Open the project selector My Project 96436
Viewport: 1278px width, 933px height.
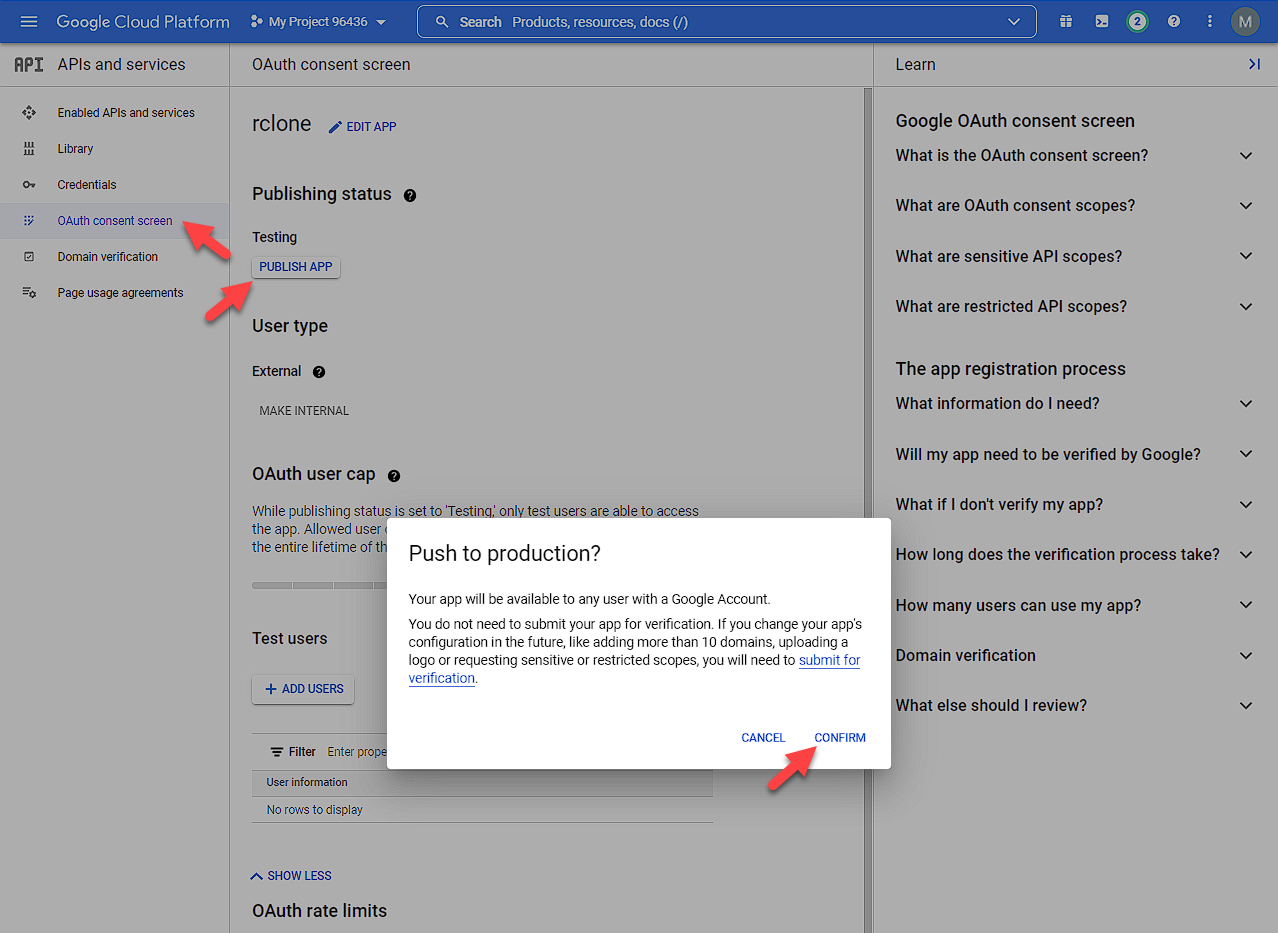point(319,21)
